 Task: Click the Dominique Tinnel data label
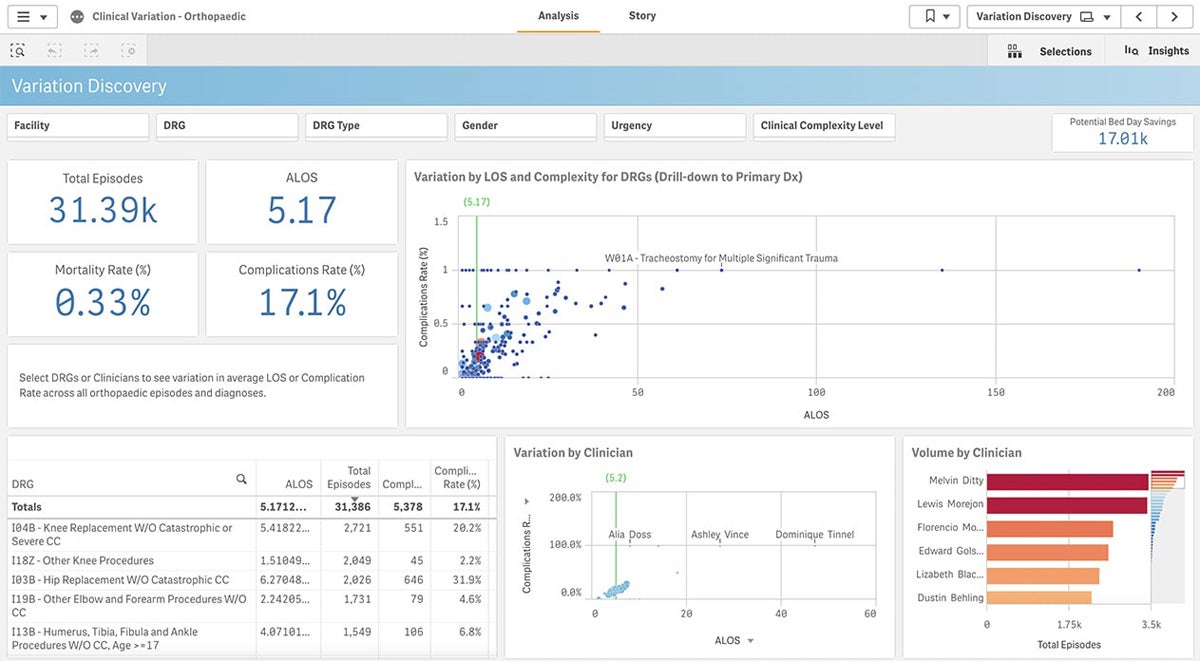pos(815,535)
